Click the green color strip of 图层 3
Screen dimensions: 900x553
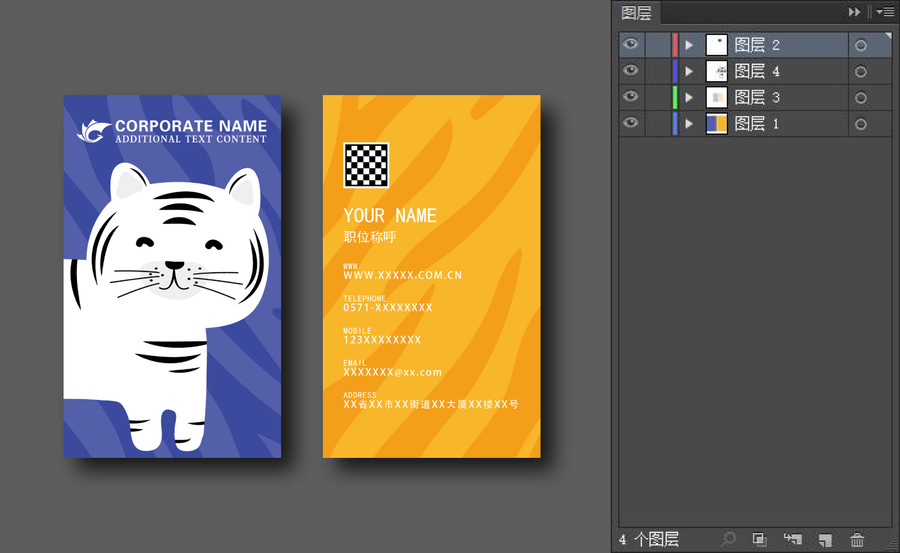point(675,97)
